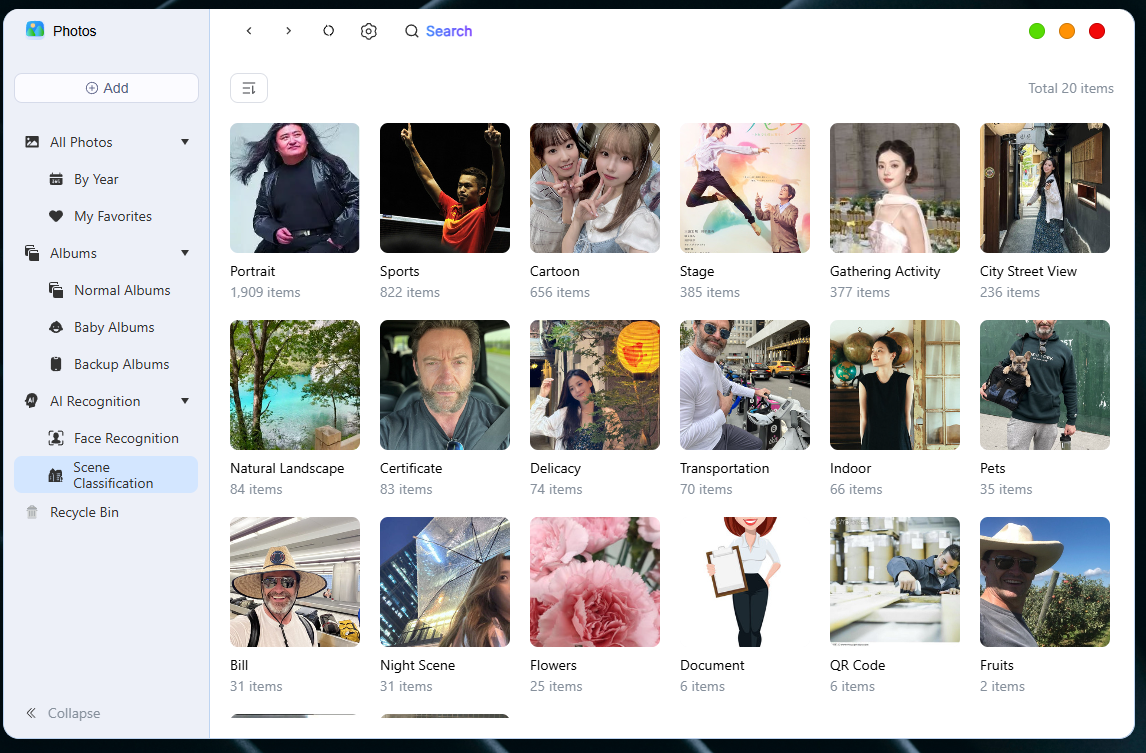Collapse the All Photos section arrow
The width and height of the screenshot is (1146, 753).
coord(185,142)
